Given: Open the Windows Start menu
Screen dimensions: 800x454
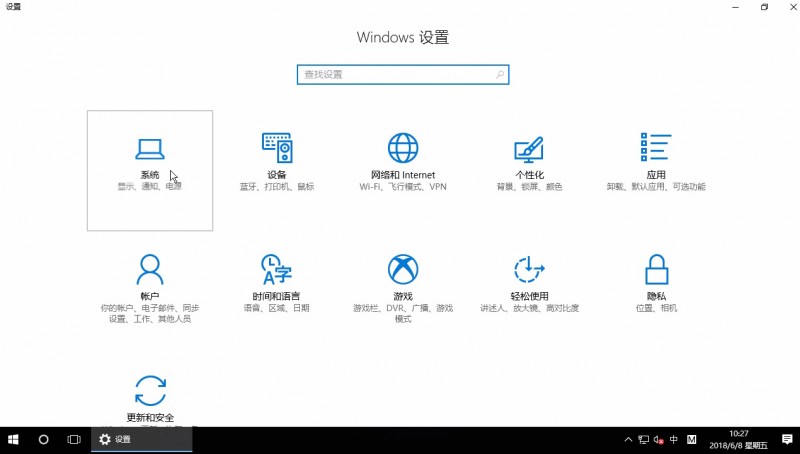Looking at the screenshot, I should pyautogui.click(x=13, y=440).
